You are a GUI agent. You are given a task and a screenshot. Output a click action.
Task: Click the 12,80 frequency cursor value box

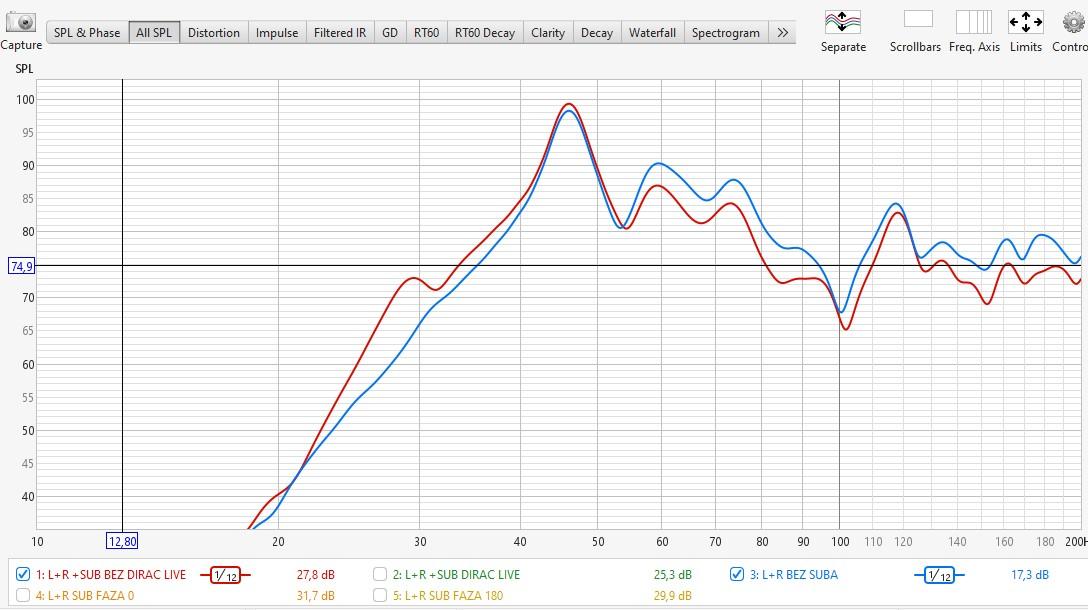click(122, 541)
